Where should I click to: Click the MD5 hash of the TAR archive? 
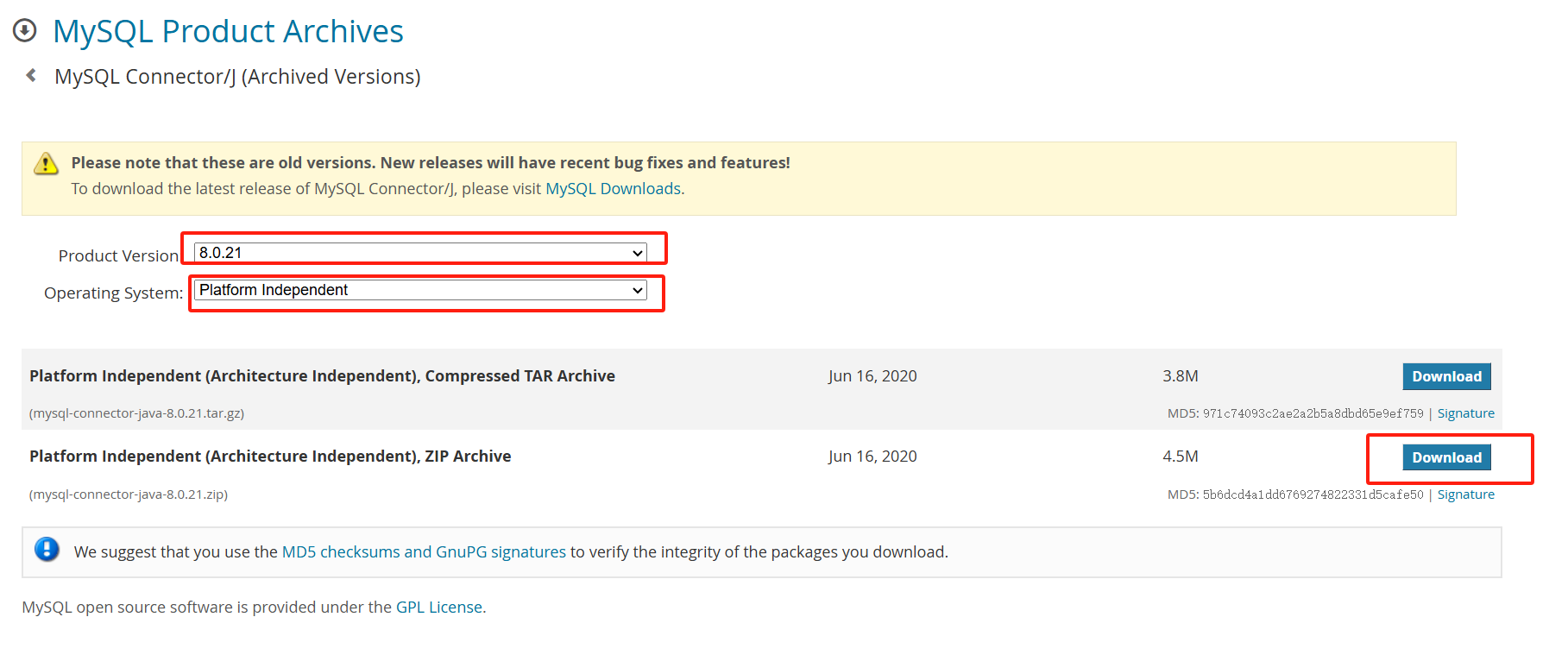1313,413
